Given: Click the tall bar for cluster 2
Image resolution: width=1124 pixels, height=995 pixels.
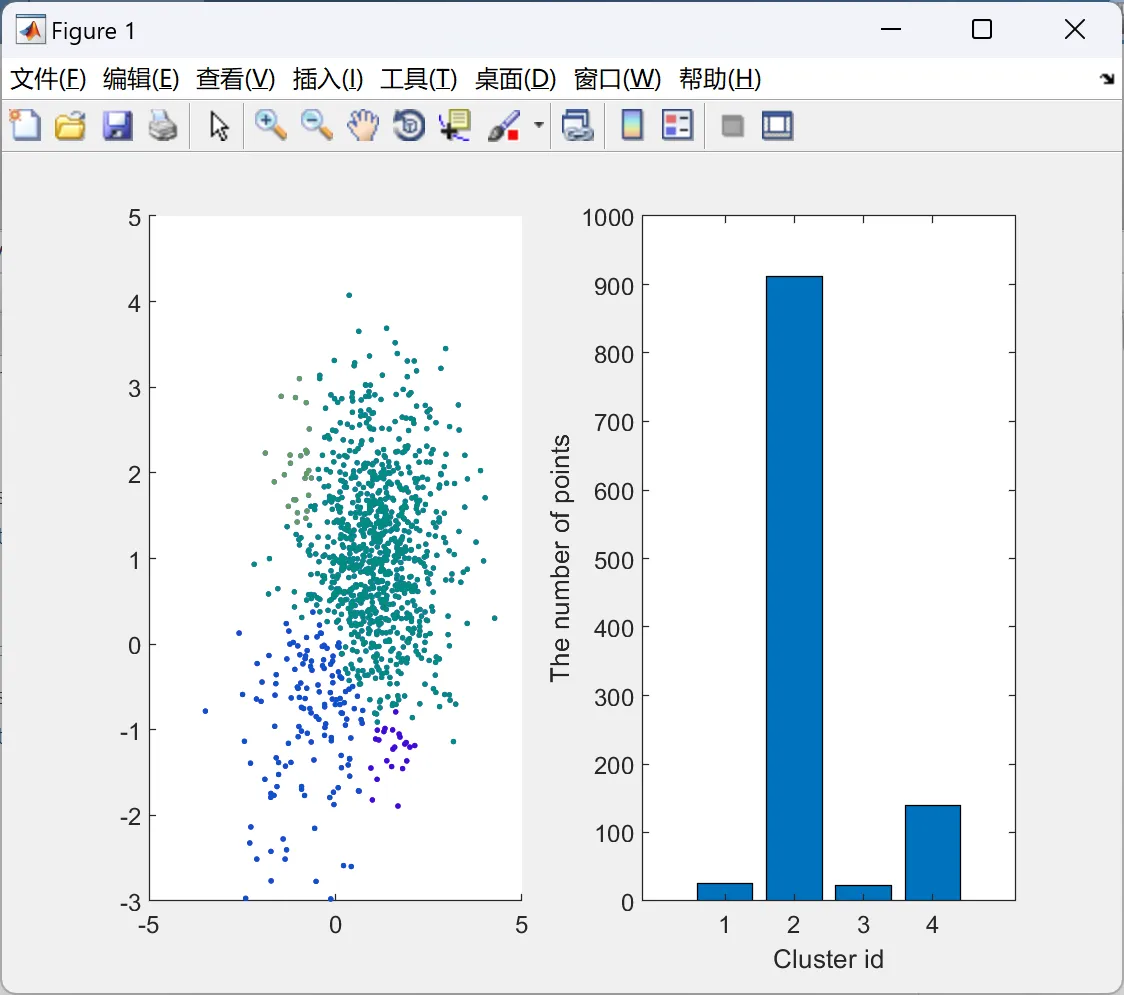Looking at the screenshot, I should coord(794,589).
